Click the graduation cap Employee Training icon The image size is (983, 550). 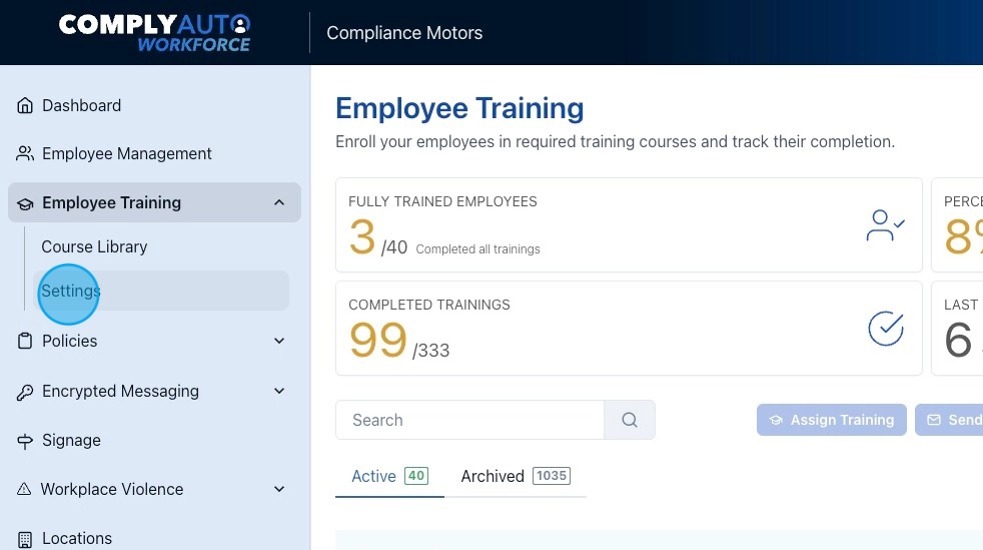[25, 203]
